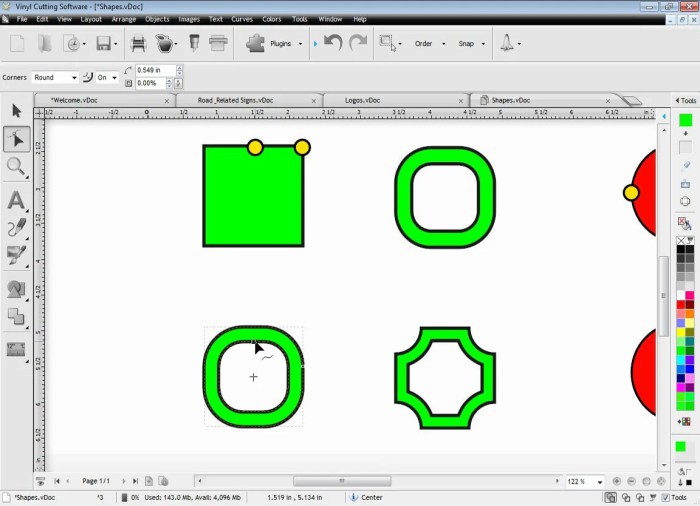
Task: Collapse the Tools side panel
Action: pyautogui.click(x=677, y=100)
